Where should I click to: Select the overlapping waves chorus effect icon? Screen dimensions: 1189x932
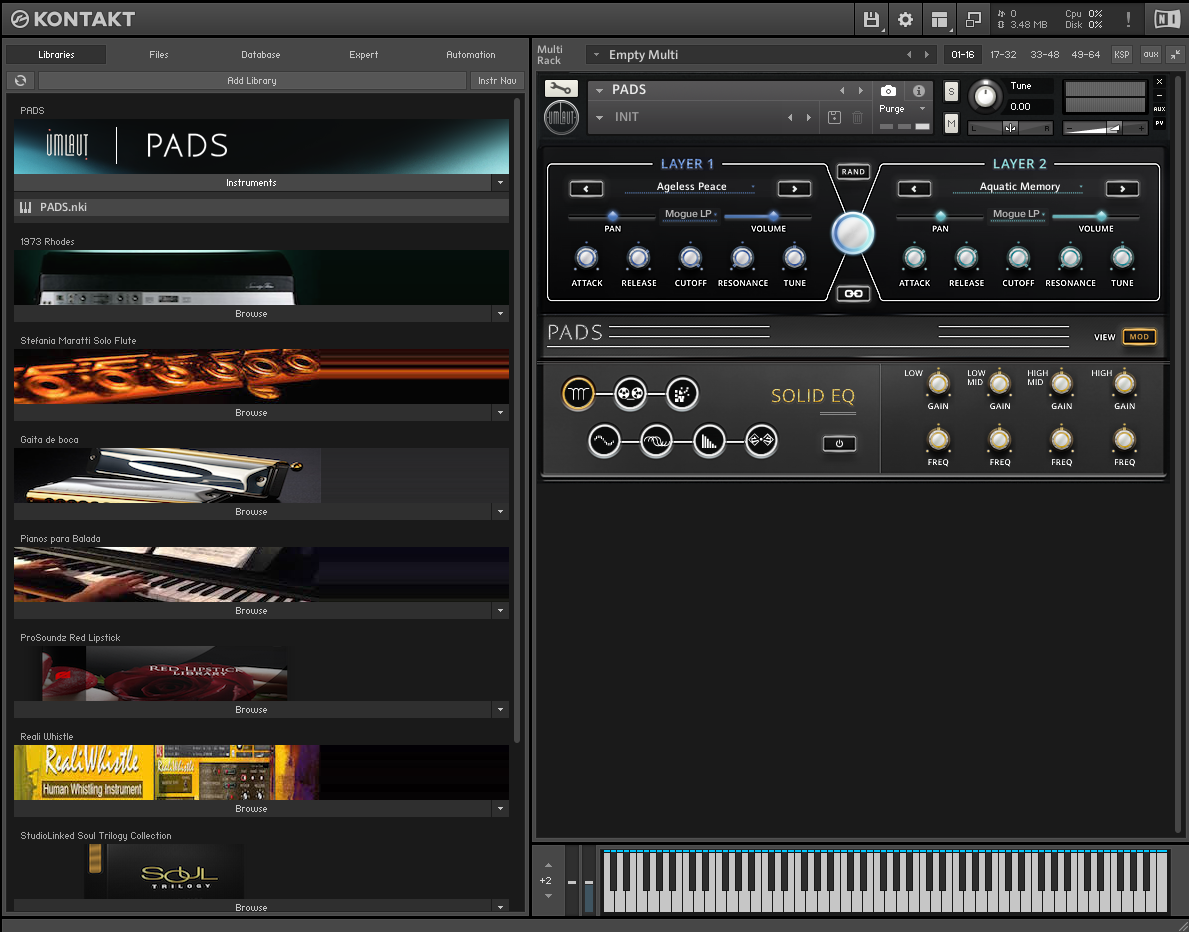tap(657, 441)
